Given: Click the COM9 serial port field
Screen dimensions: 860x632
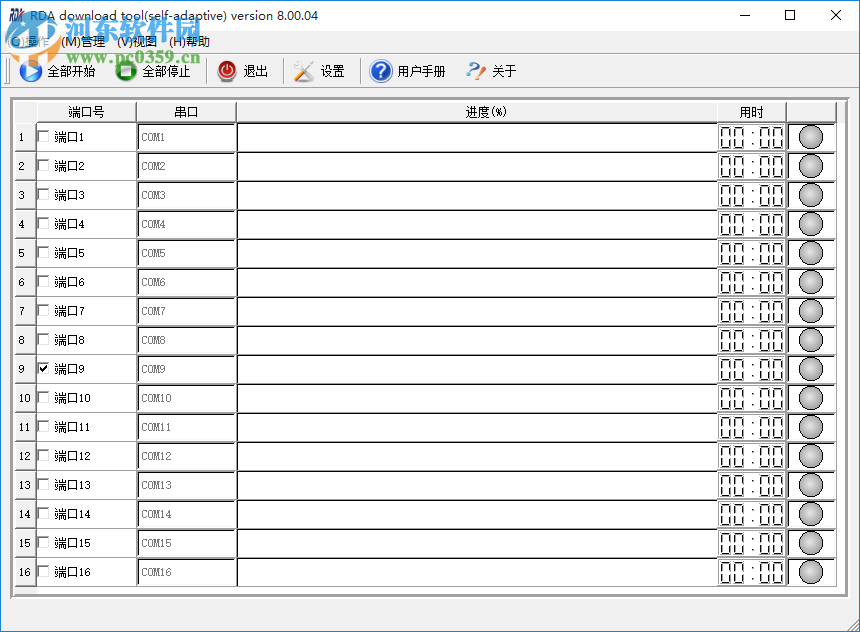Looking at the screenshot, I should 185,368.
